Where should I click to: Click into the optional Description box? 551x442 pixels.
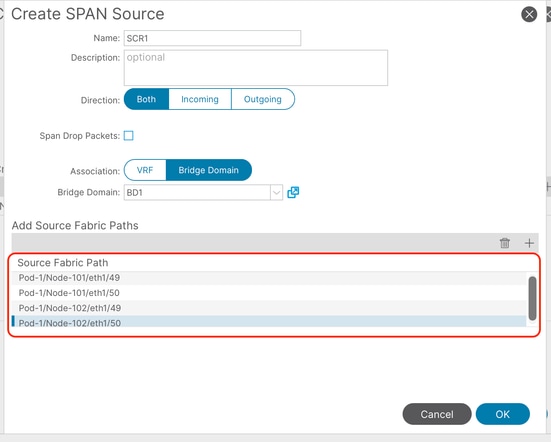(256, 68)
